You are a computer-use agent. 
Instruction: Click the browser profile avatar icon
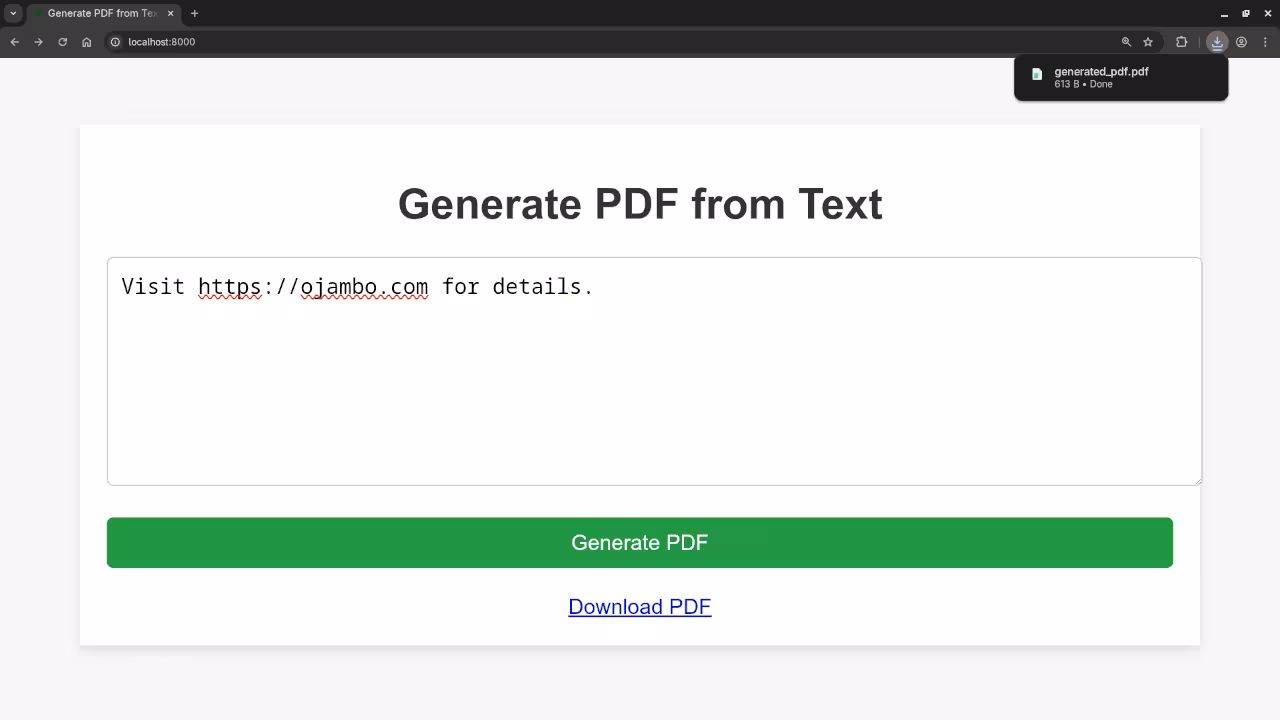tap(1241, 42)
